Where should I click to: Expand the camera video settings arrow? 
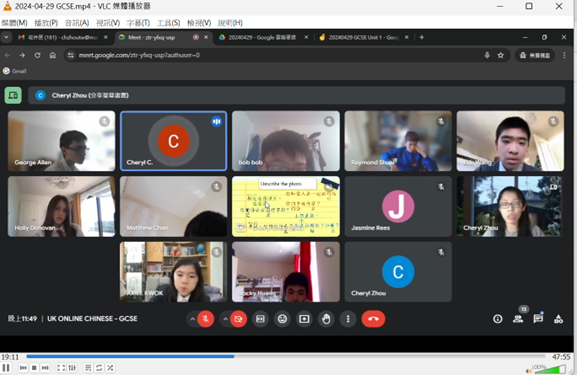coord(225,319)
